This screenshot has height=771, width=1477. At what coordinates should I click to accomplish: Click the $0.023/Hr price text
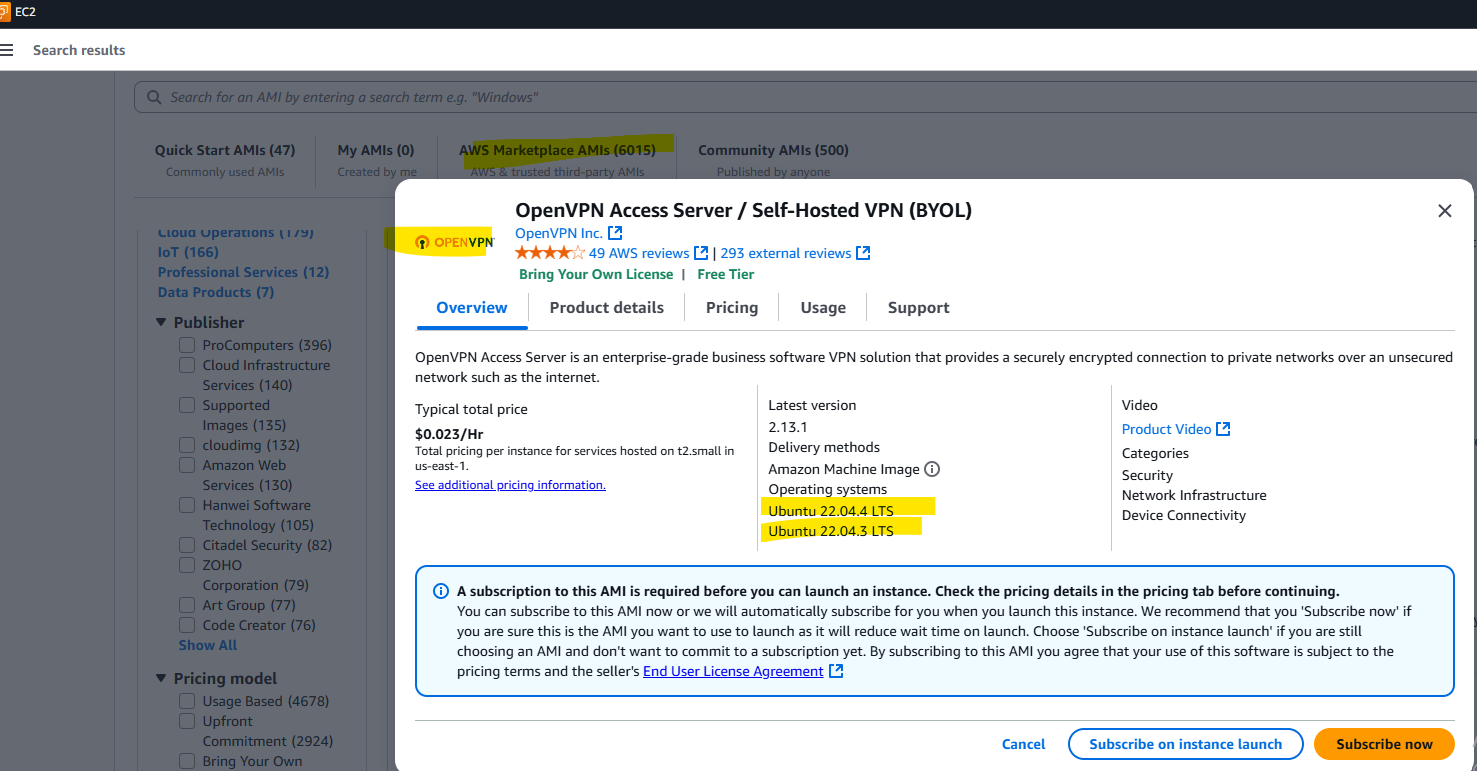pos(448,434)
